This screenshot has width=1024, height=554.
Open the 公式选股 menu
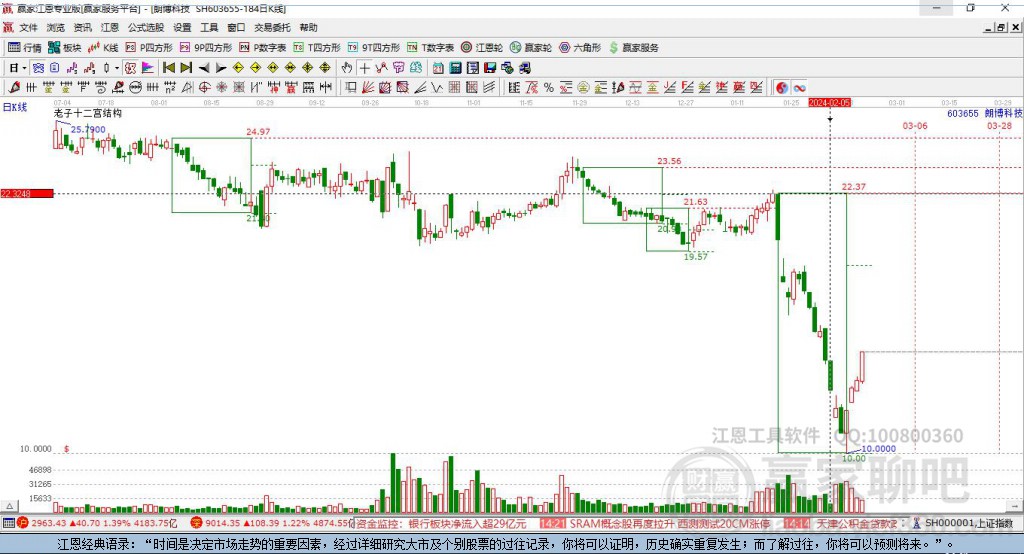pyautogui.click(x=146, y=27)
